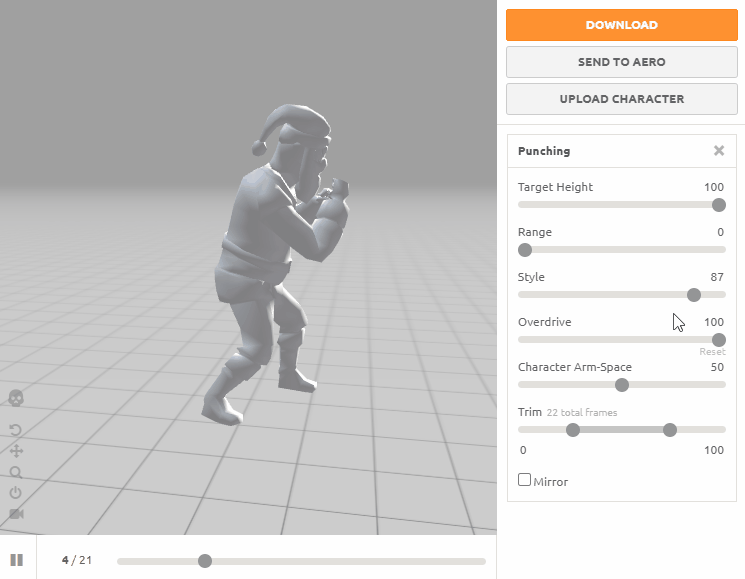Viewport: 745px width, 579px height.
Task: Click the Character Arm-Space slider handle
Action: (622, 385)
